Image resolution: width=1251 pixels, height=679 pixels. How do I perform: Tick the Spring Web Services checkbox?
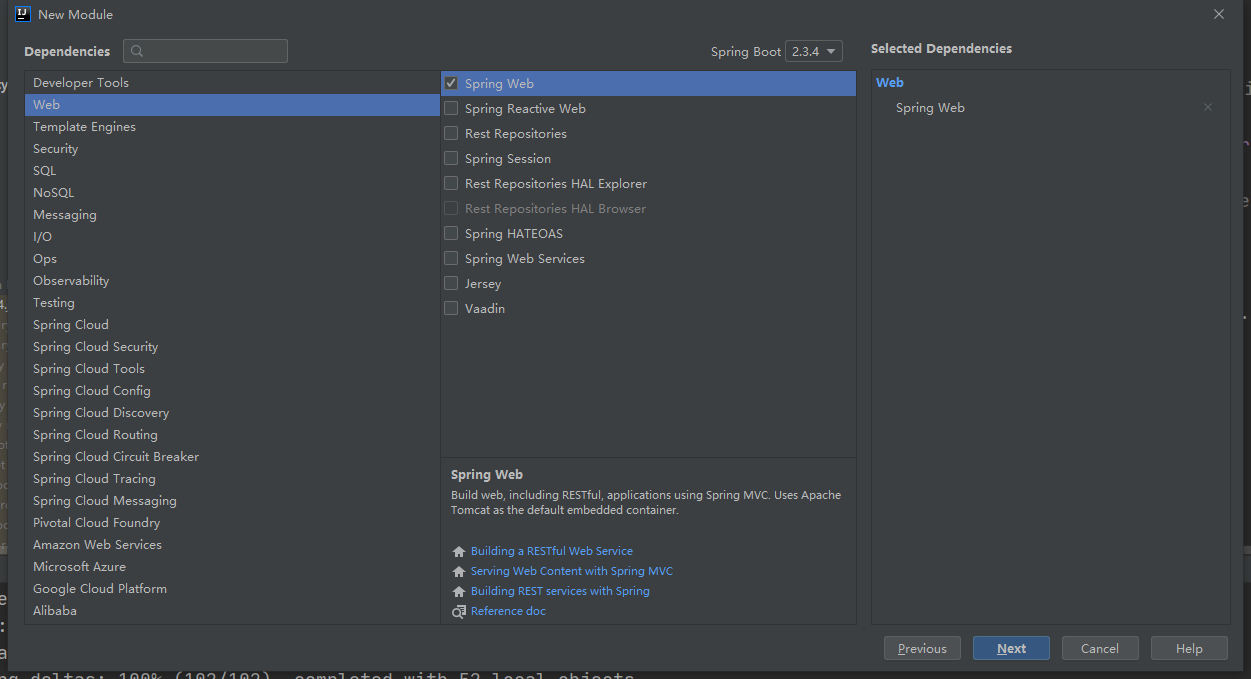pyautogui.click(x=451, y=258)
